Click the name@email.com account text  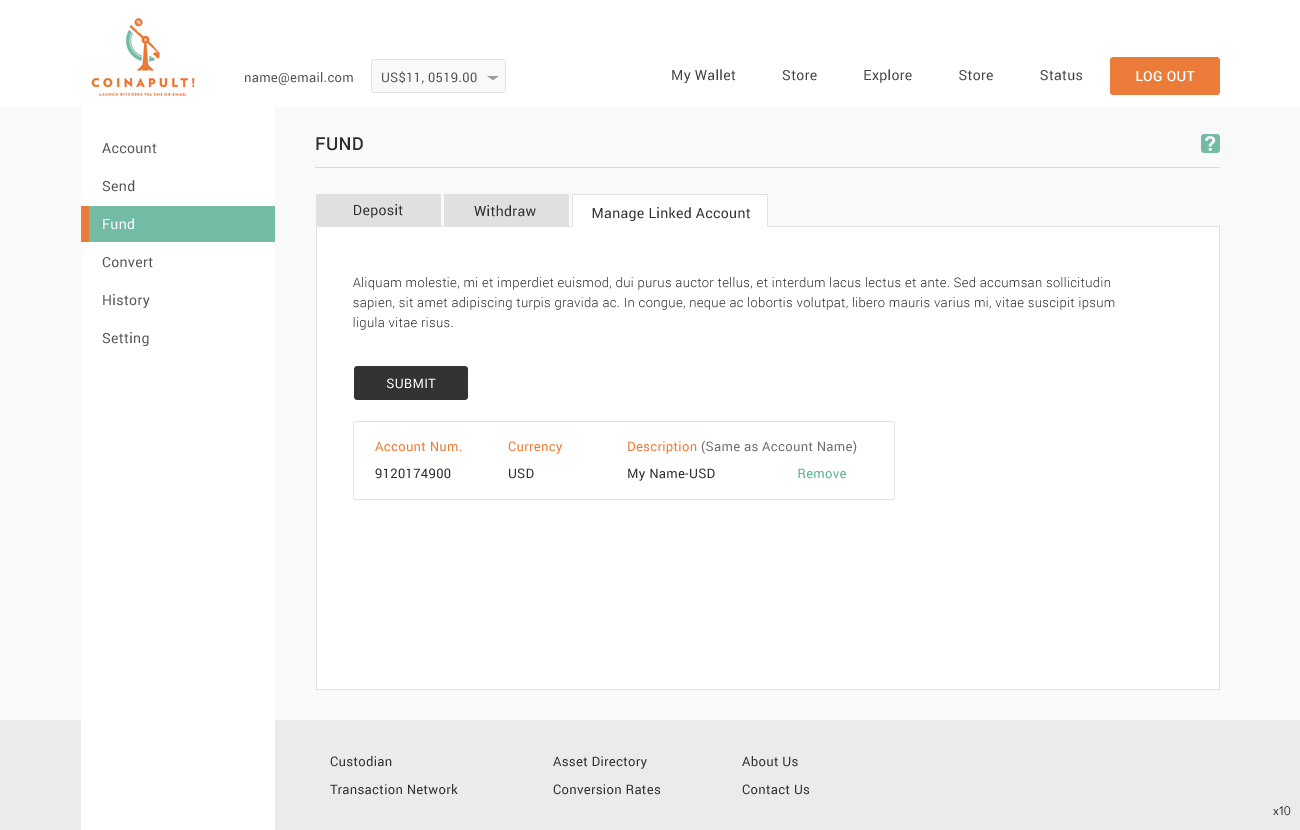(299, 77)
